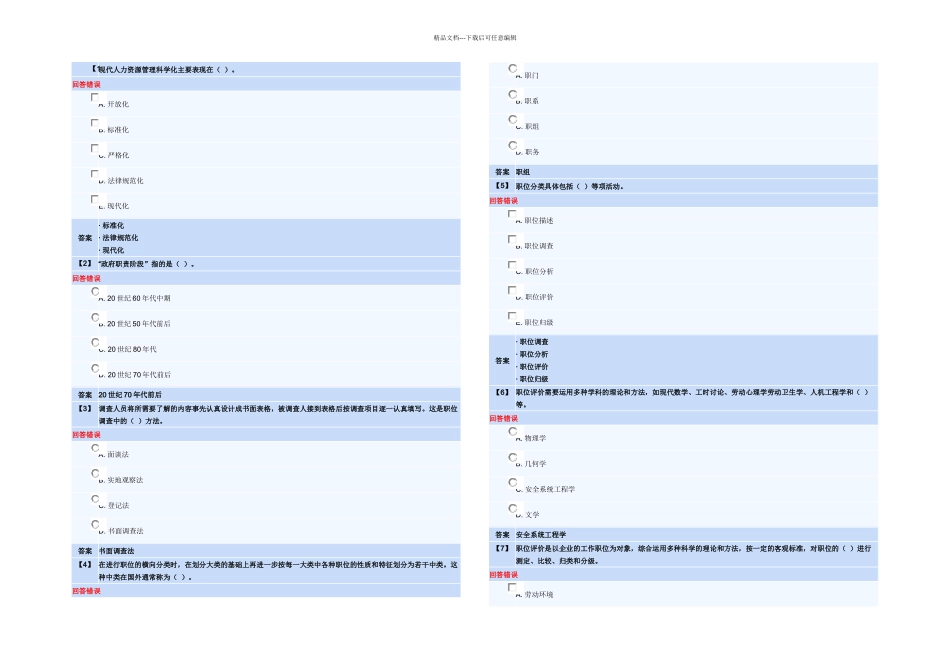Tick the 职位分析 option checkbox
The height and width of the screenshot is (672, 950).
pyautogui.click(x=512, y=265)
